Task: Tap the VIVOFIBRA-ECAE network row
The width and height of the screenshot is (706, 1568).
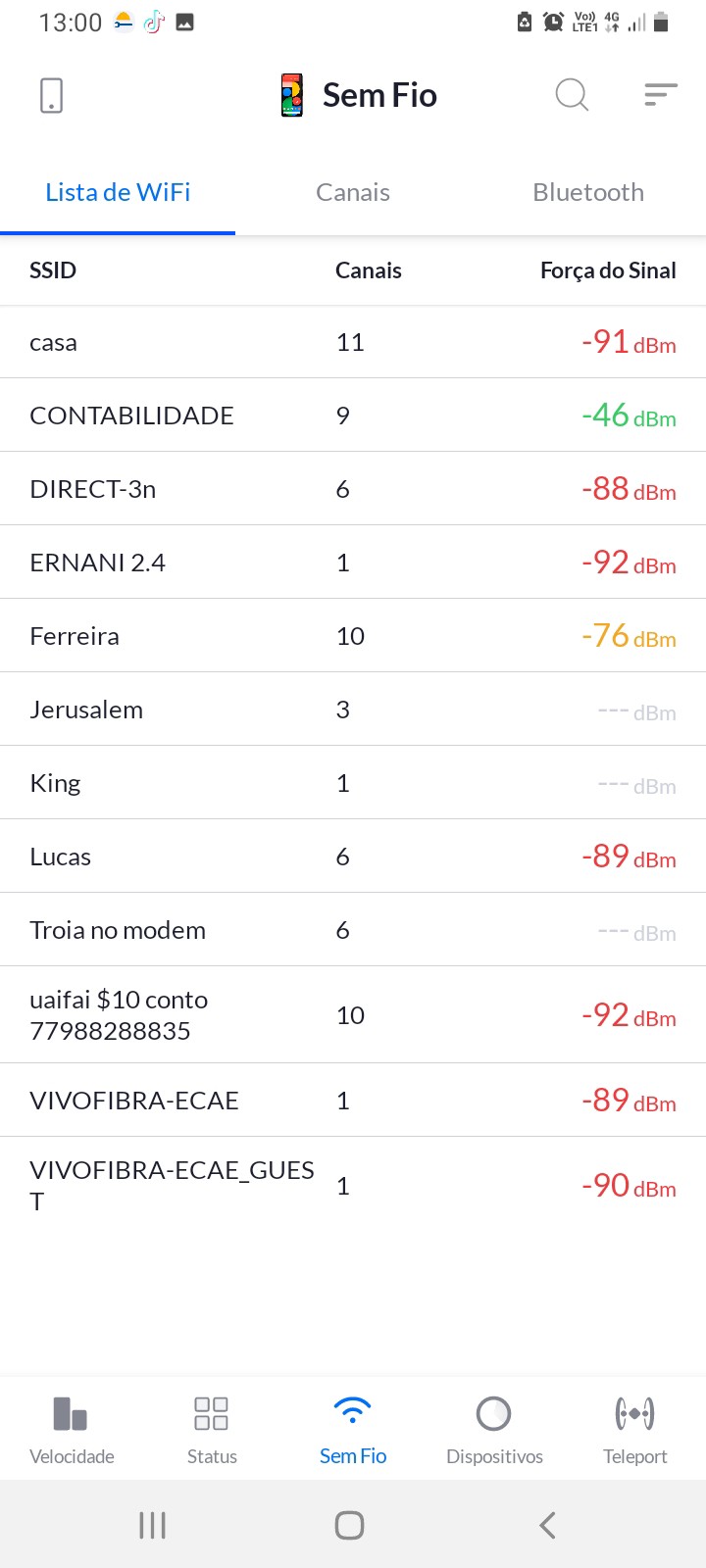Action: (134, 1101)
